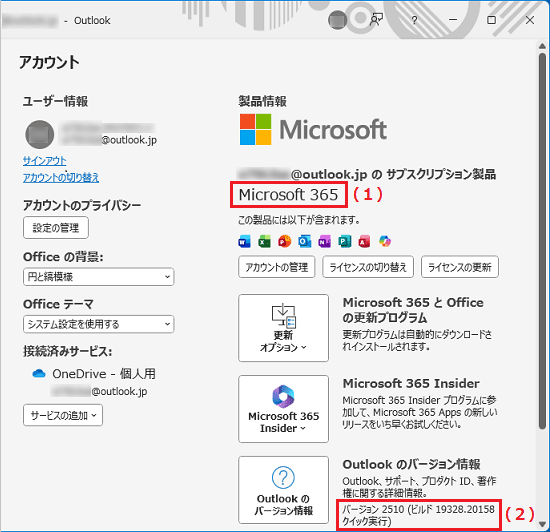Click the Outlook のバージョン情報 section heading text
This screenshot has height=532, width=550.
pyautogui.click(x=411, y=464)
